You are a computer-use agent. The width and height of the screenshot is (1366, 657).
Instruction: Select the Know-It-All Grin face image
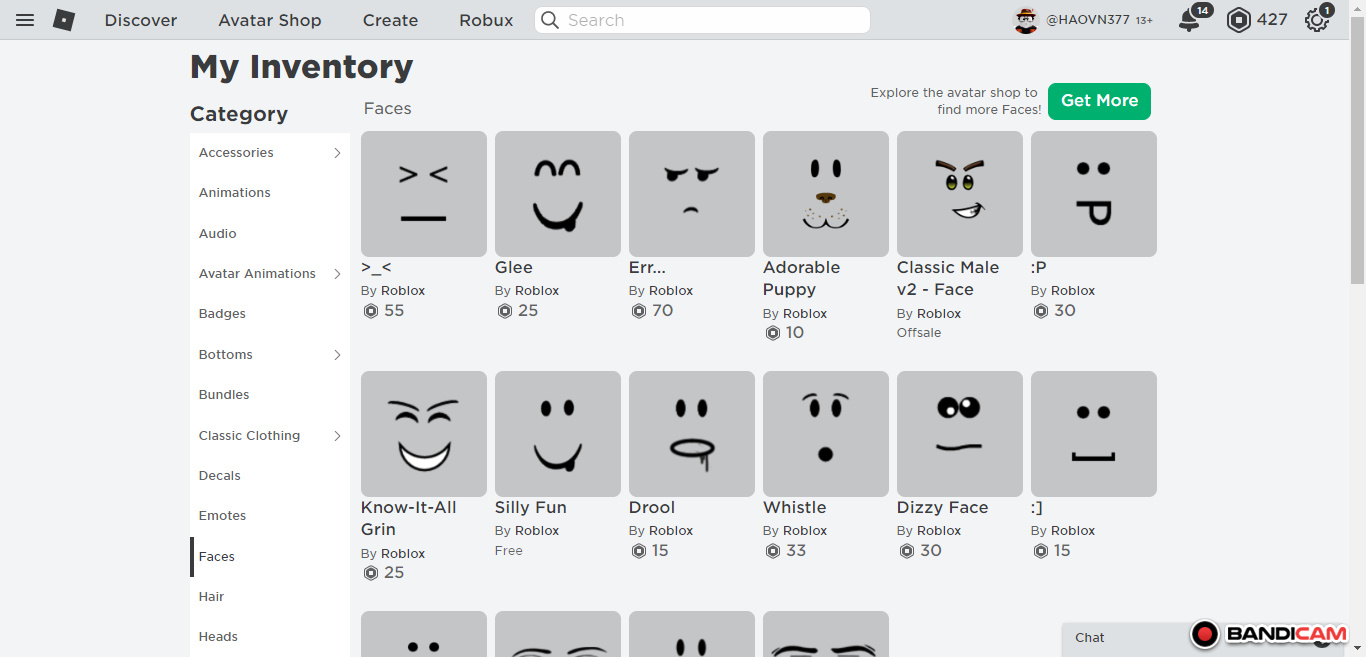click(423, 434)
